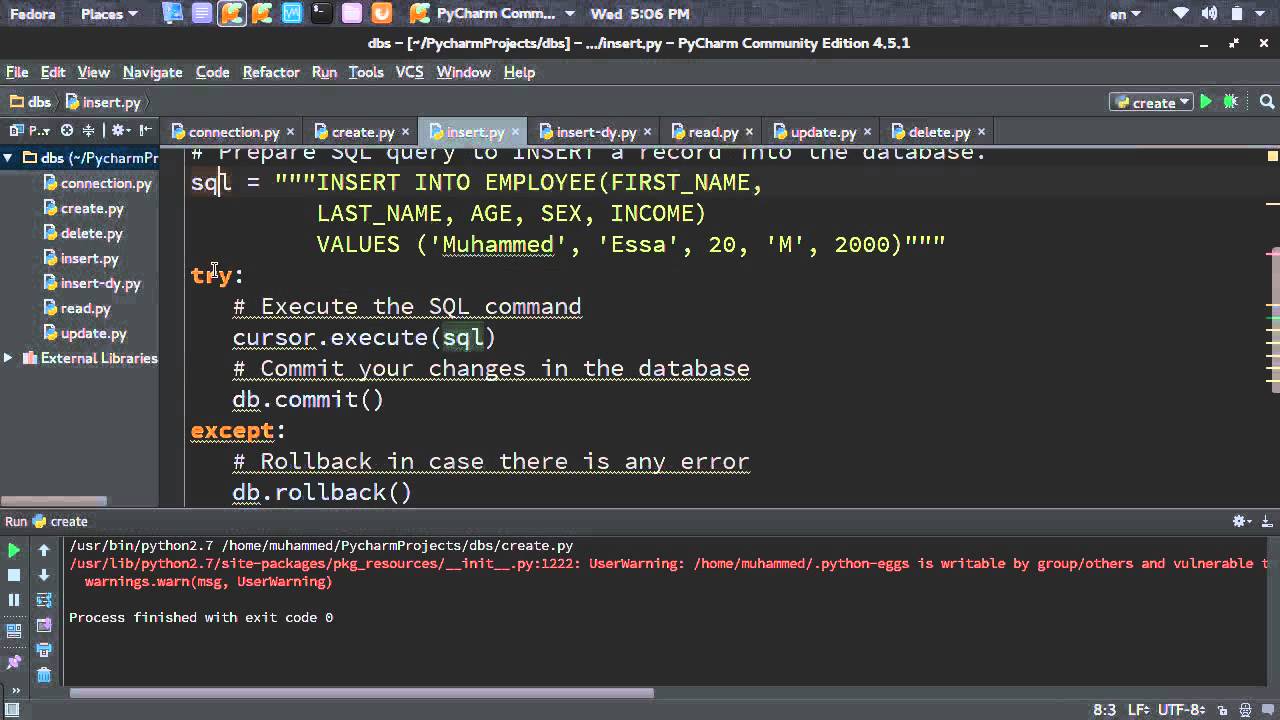Open the Help menu
Viewport: 1280px width, 720px height.
pyautogui.click(x=519, y=72)
